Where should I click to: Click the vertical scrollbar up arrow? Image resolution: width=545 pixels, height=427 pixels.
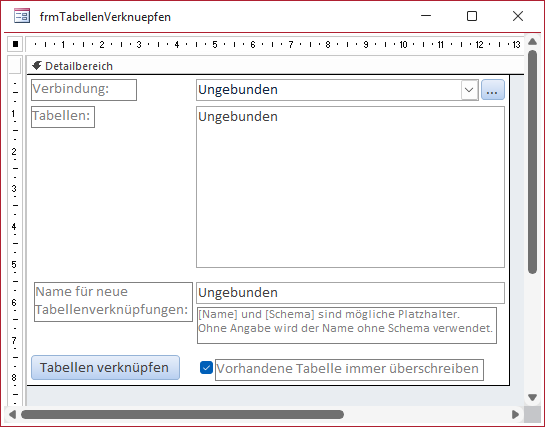click(532, 42)
